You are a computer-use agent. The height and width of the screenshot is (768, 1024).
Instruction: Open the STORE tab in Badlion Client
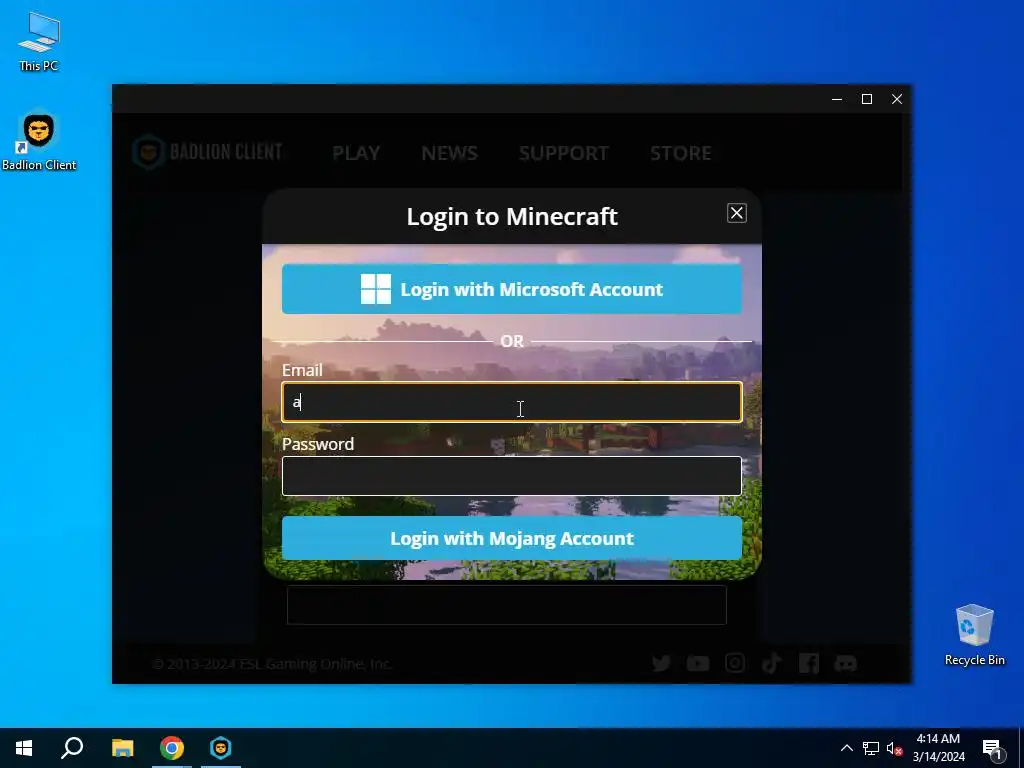pos(680,153)
